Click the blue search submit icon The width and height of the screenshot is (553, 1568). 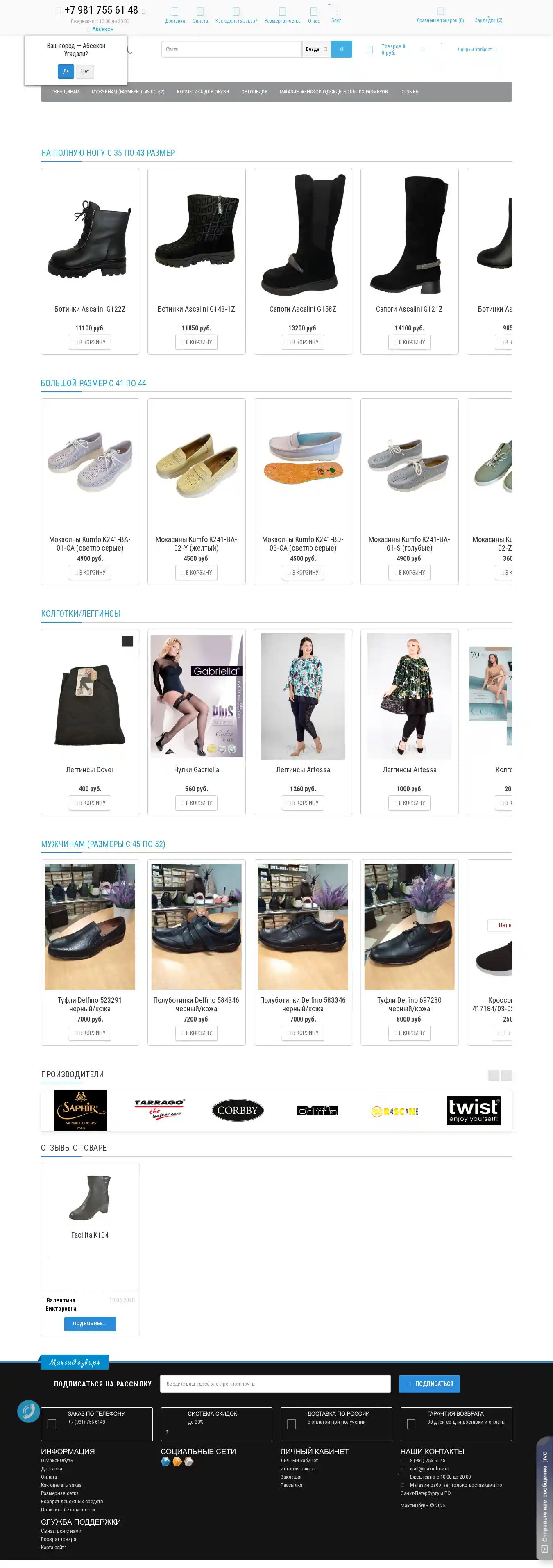coord(341,49)
